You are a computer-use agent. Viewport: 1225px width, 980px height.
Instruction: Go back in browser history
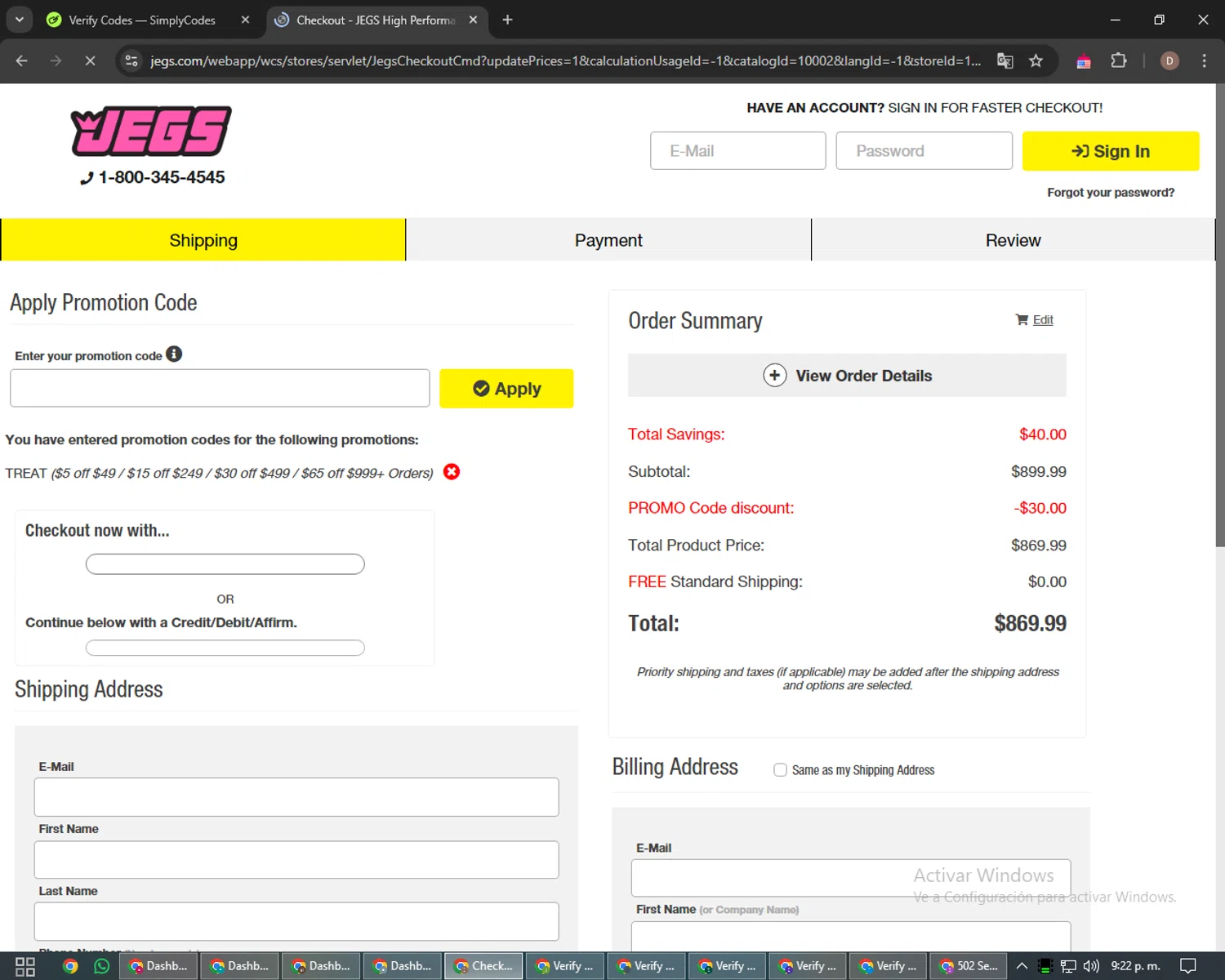tap(22, 60)
